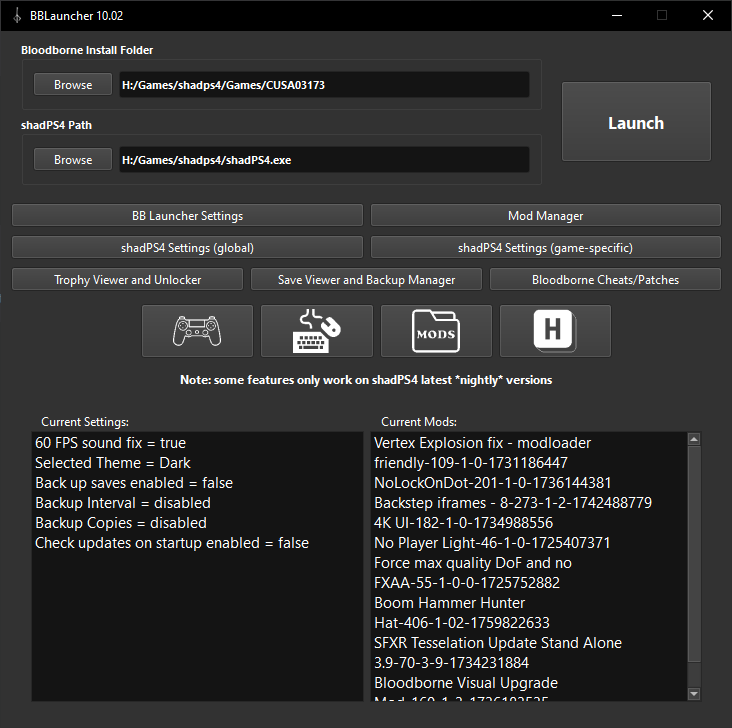The width and height of the screenshot is (732, 728).
Task: Open the controller configuration icon
Action: (197, 331)
